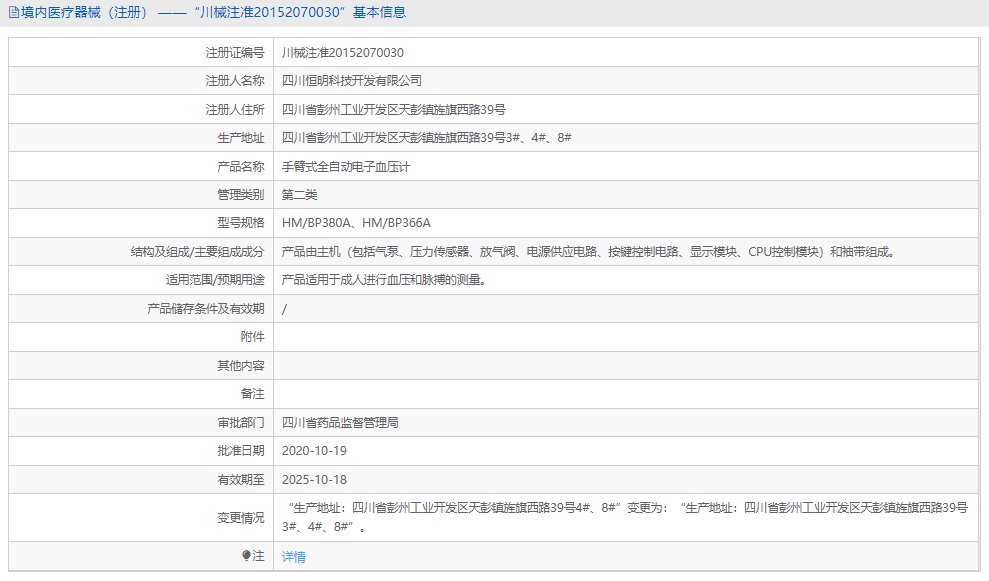Click the empty 附件 row cell

point(630,336)
